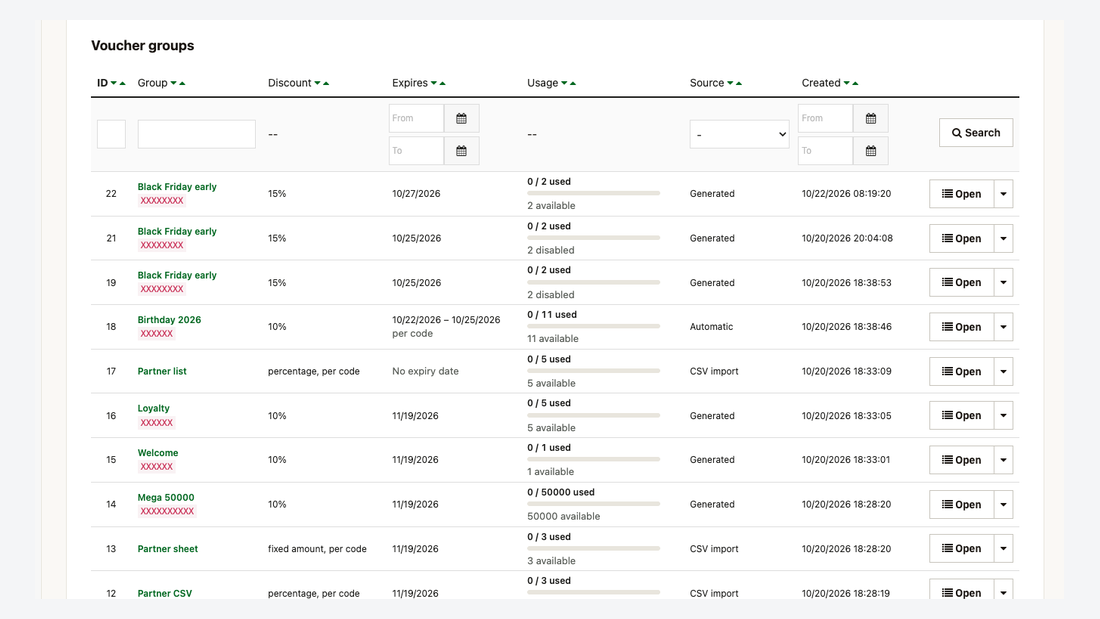Sort Expires column descending arrow
Image resolution: width=1100 pixels, height=619 pixels.
[434, 83]
